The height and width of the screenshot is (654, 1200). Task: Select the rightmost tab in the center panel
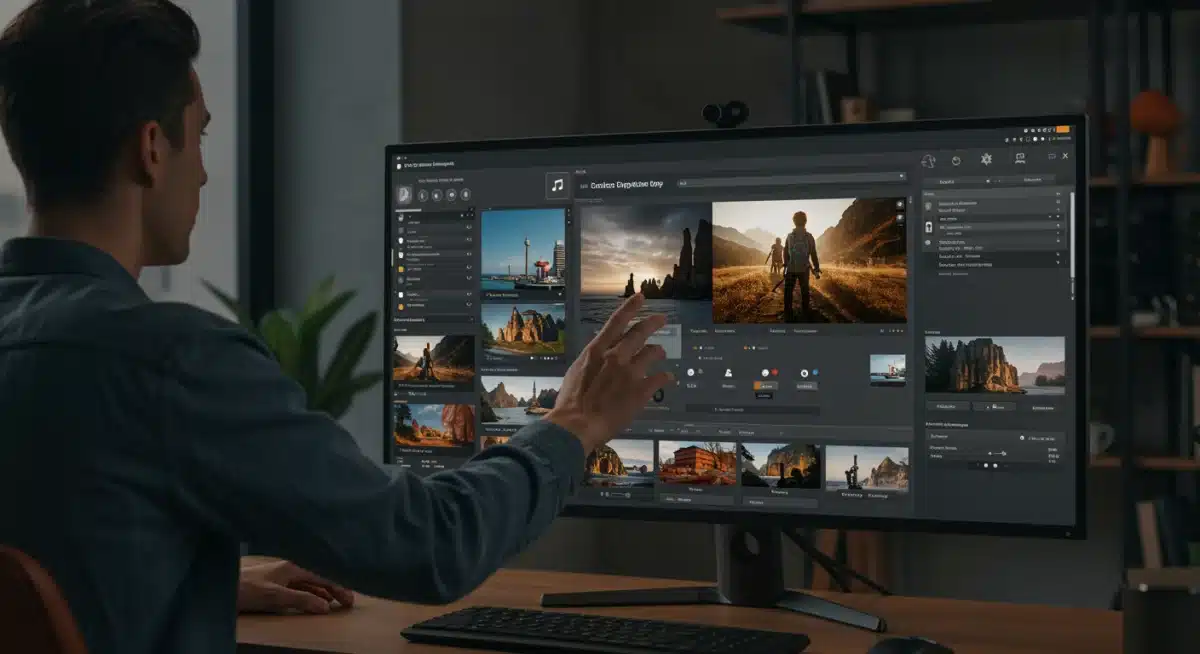(806, 330)
